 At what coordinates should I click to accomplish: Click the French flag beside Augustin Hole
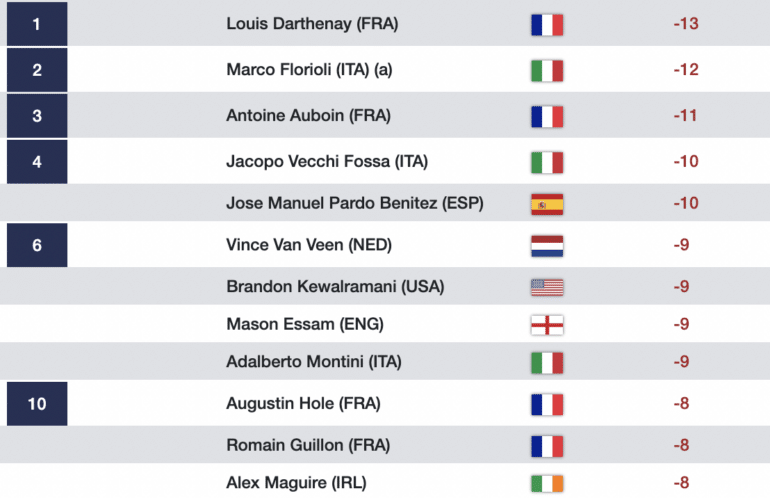click(x=547, y=404)
